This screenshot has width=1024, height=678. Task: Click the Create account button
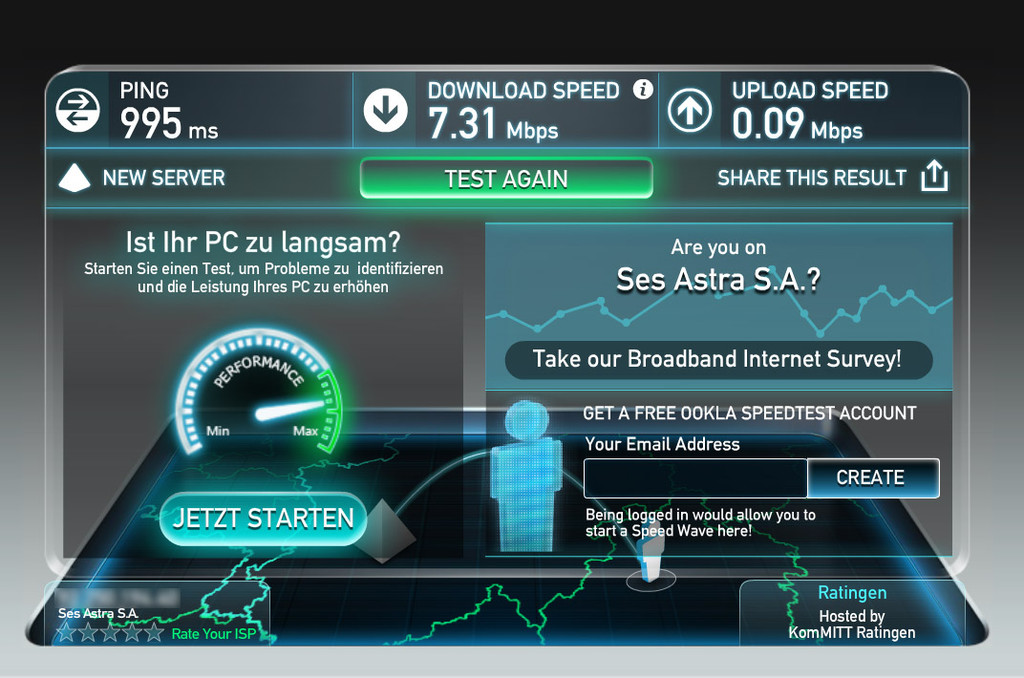click(x=873, y=478)
